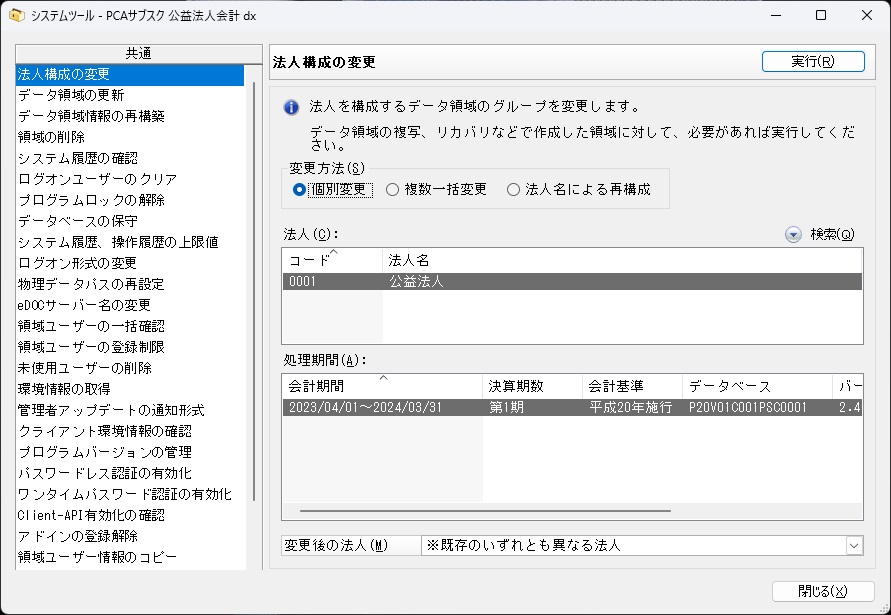This screenshot has width=891, height=615.
Task: Select データベースの保守 menu item
Action: (x=78, y=221)
